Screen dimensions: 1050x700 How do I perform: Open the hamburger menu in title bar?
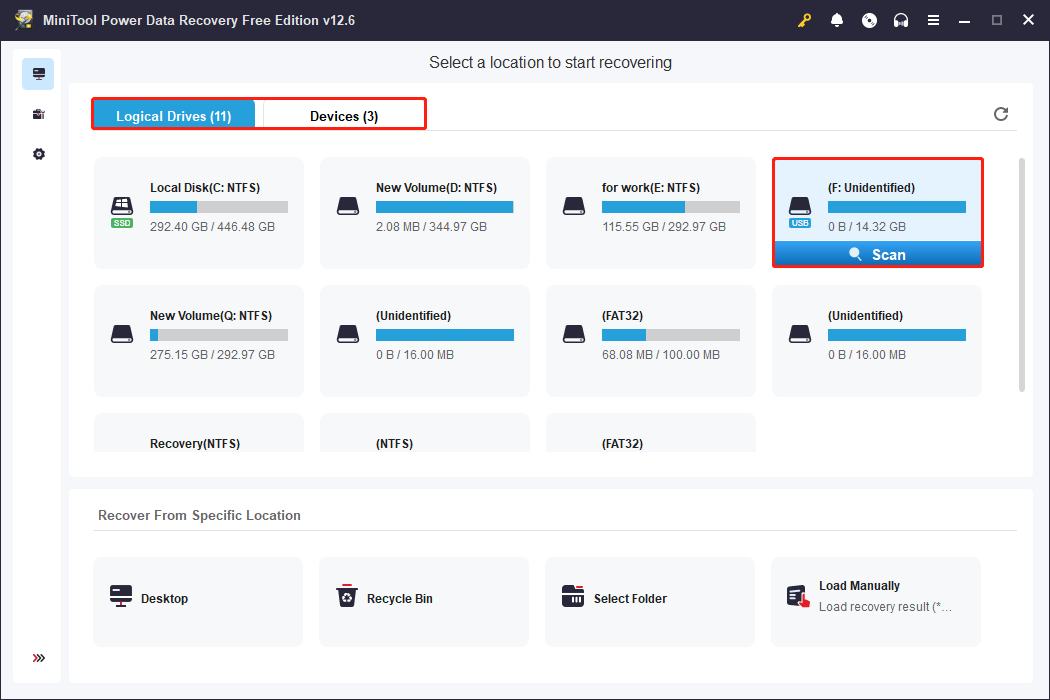[x=933, y=20]
